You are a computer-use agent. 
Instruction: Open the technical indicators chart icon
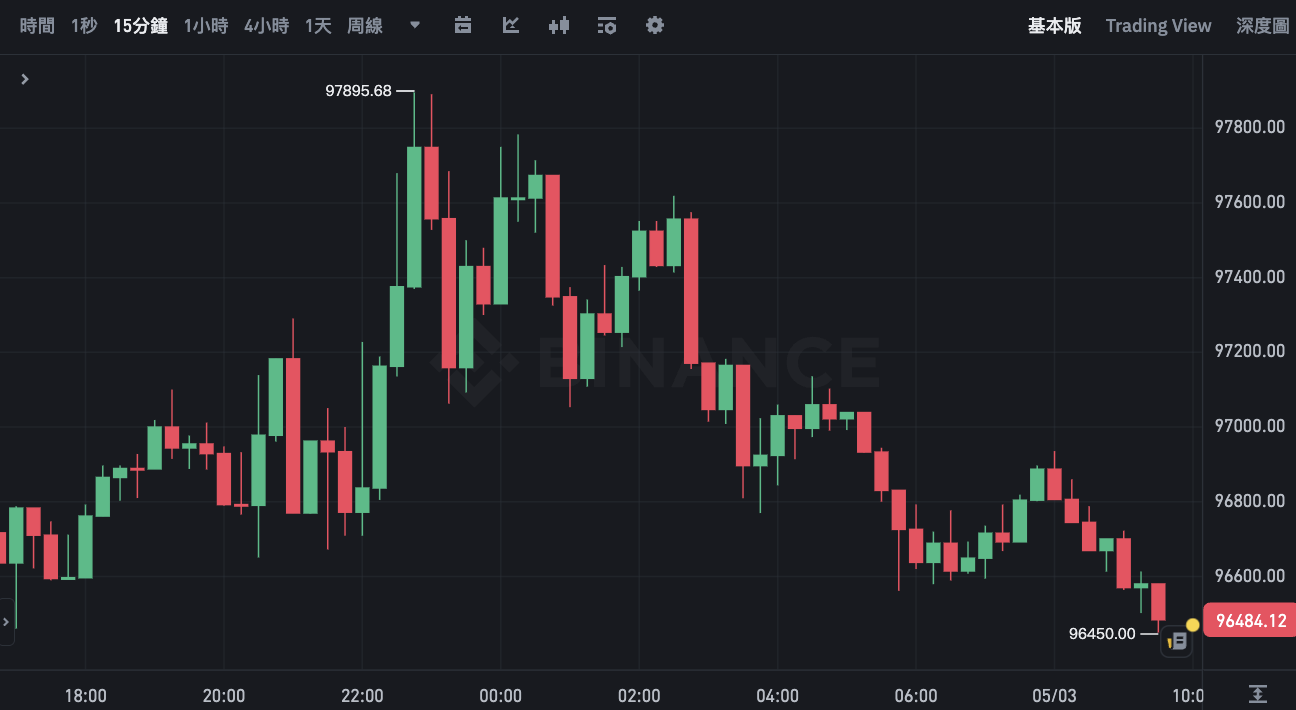[x=511, y=26]
